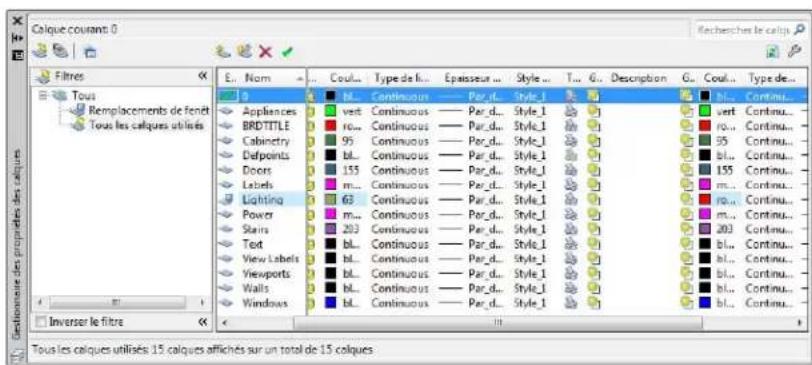Click Lighting's red viewport color swatch
Screen dimensions: 812x365
705,199
